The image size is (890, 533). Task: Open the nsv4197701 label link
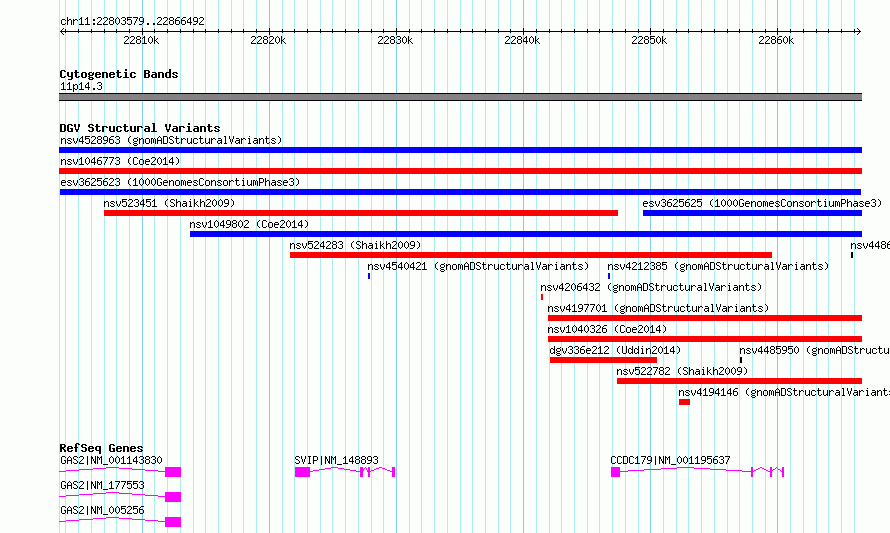pos(658,308)
